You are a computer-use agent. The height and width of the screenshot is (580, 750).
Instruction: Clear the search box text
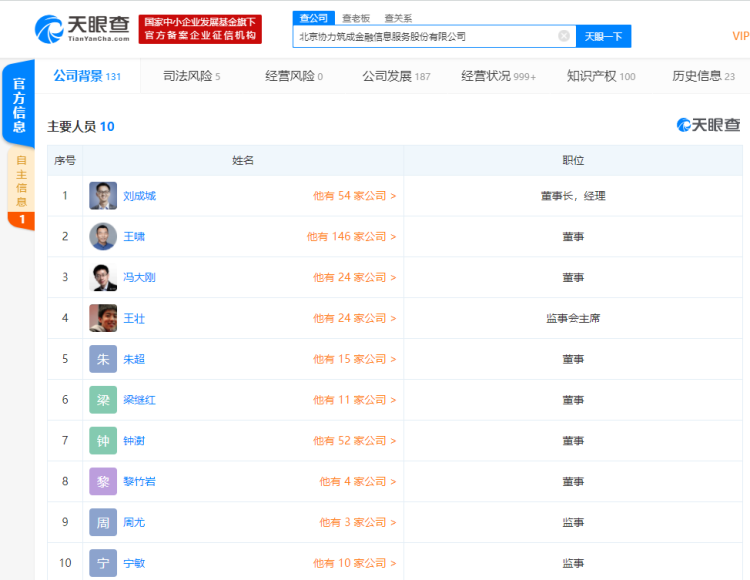coord(564,36)
